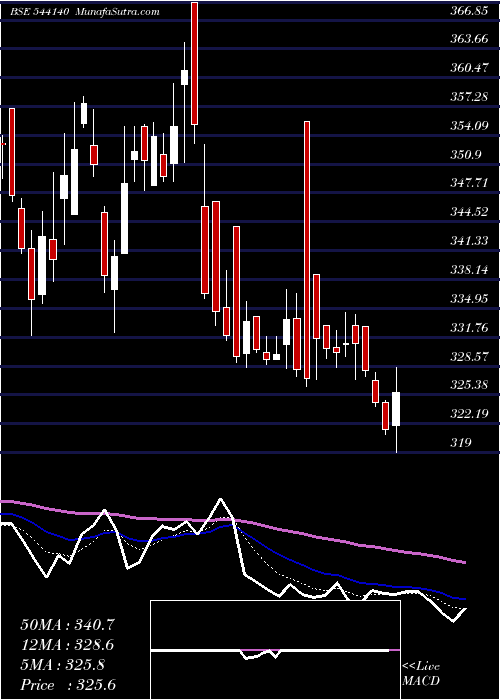Click the 357.28 price level label
Image resolution: width=500 pixels, height=700 pixels.
(468, 97)
